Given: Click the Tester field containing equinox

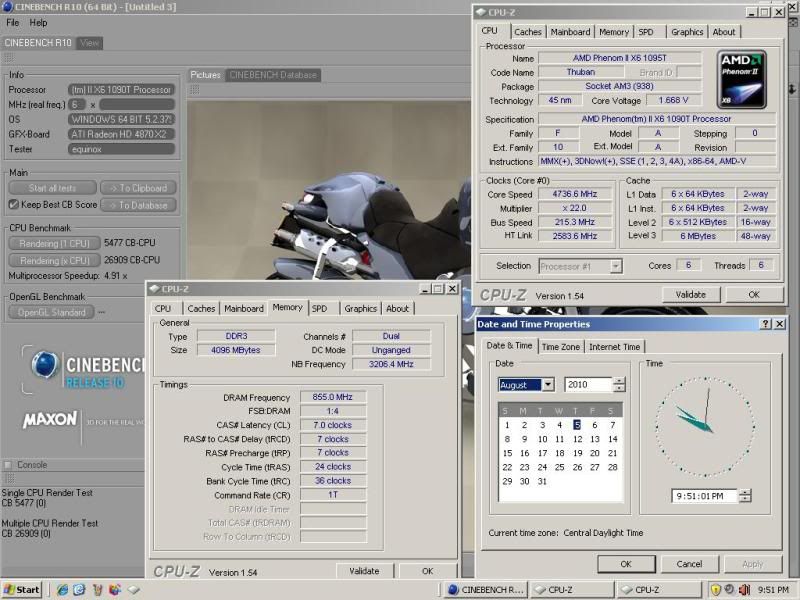Looking at the screenshot, I should (x=121, y=149).
